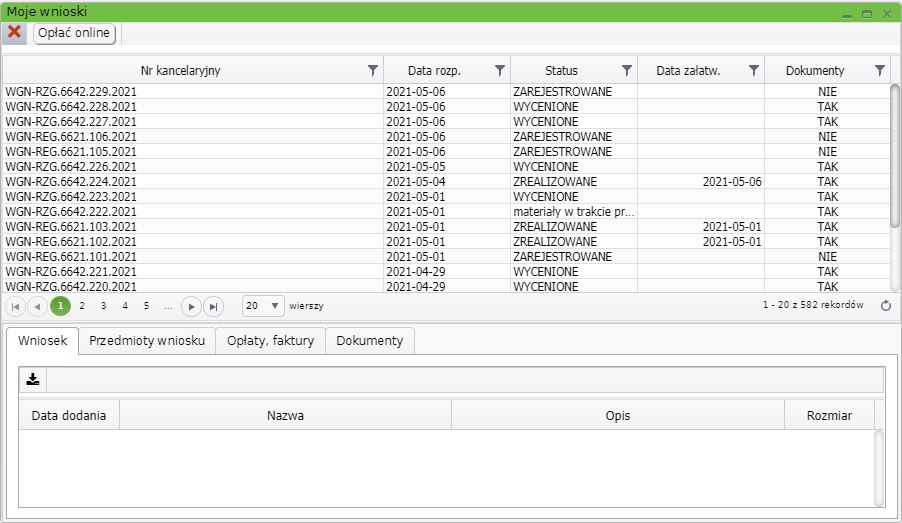Click the ellipsis for more pages
The height and width of the screenshot is (523, 902).
point(168,306)
